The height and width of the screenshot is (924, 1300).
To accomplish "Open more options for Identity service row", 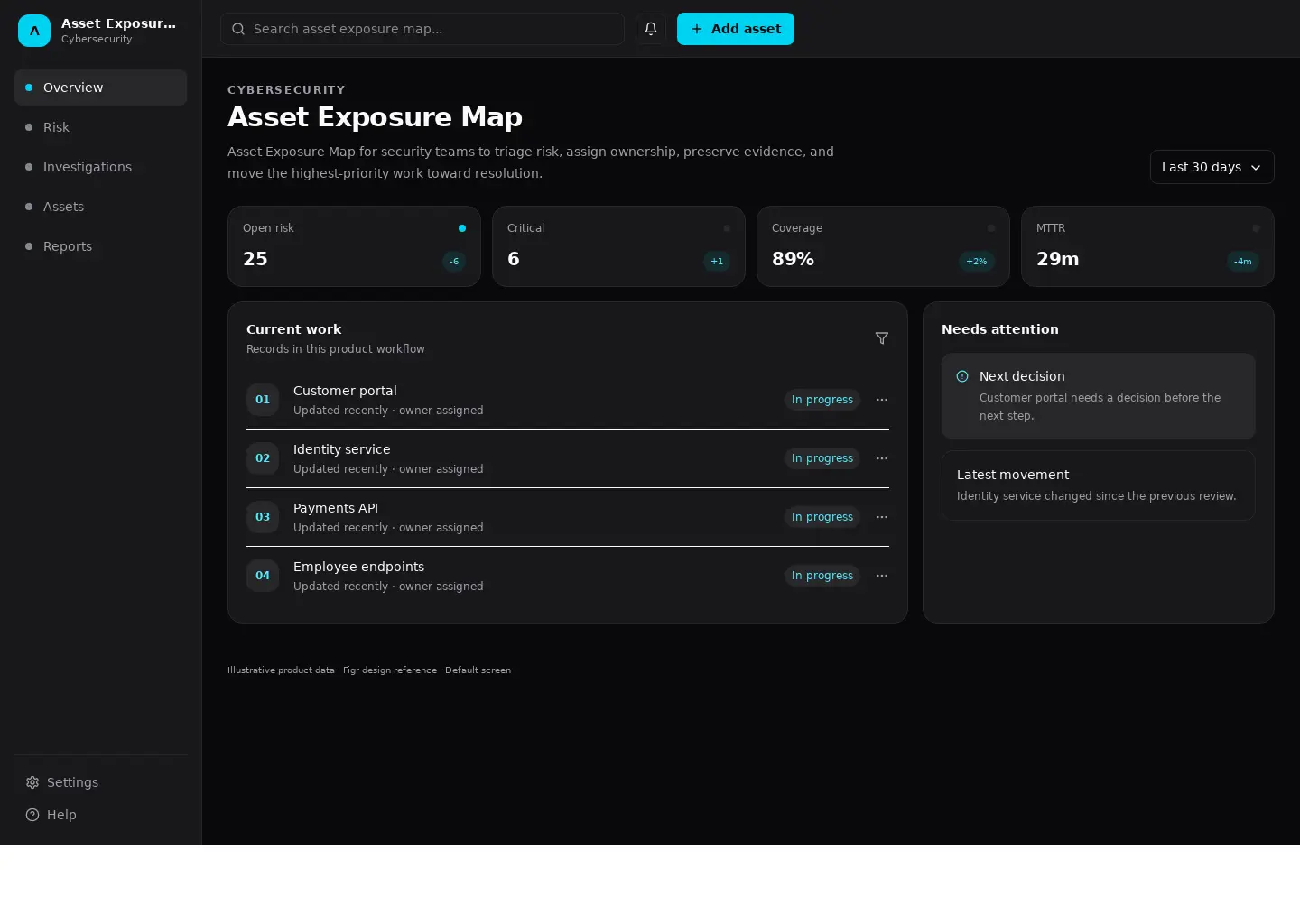I will click(882, 458).
